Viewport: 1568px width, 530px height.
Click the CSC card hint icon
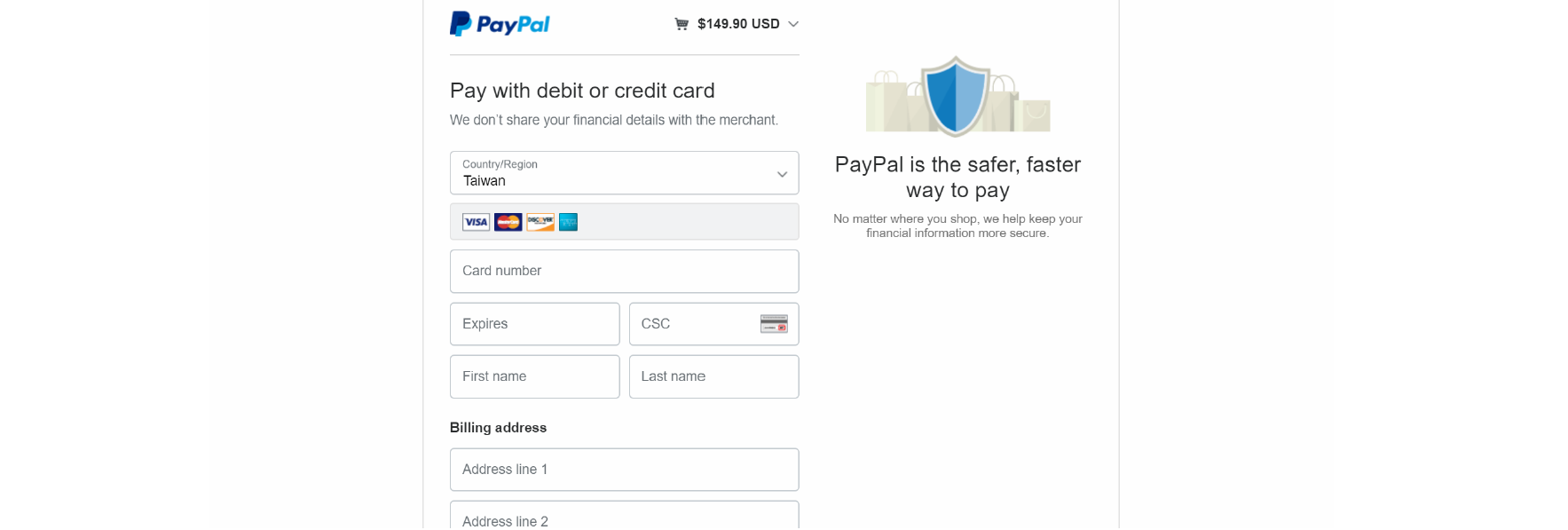[774, 324]
